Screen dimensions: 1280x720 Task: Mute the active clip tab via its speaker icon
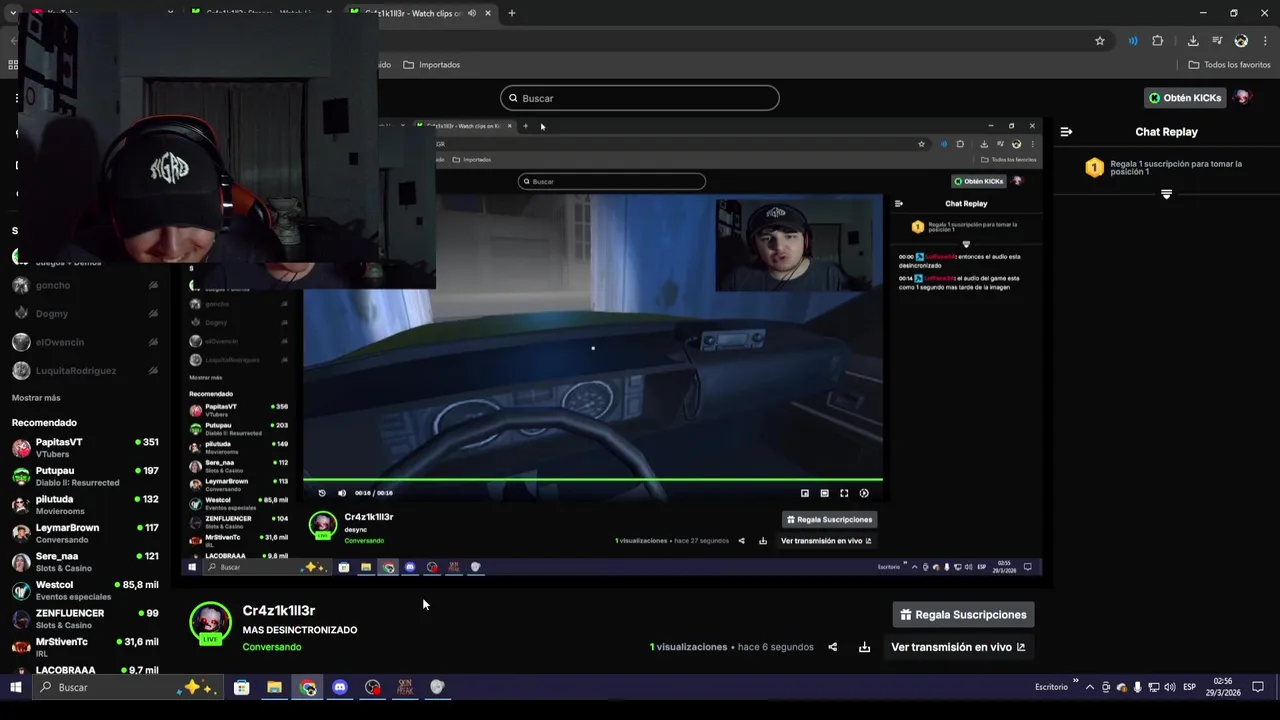click(472, 13)
